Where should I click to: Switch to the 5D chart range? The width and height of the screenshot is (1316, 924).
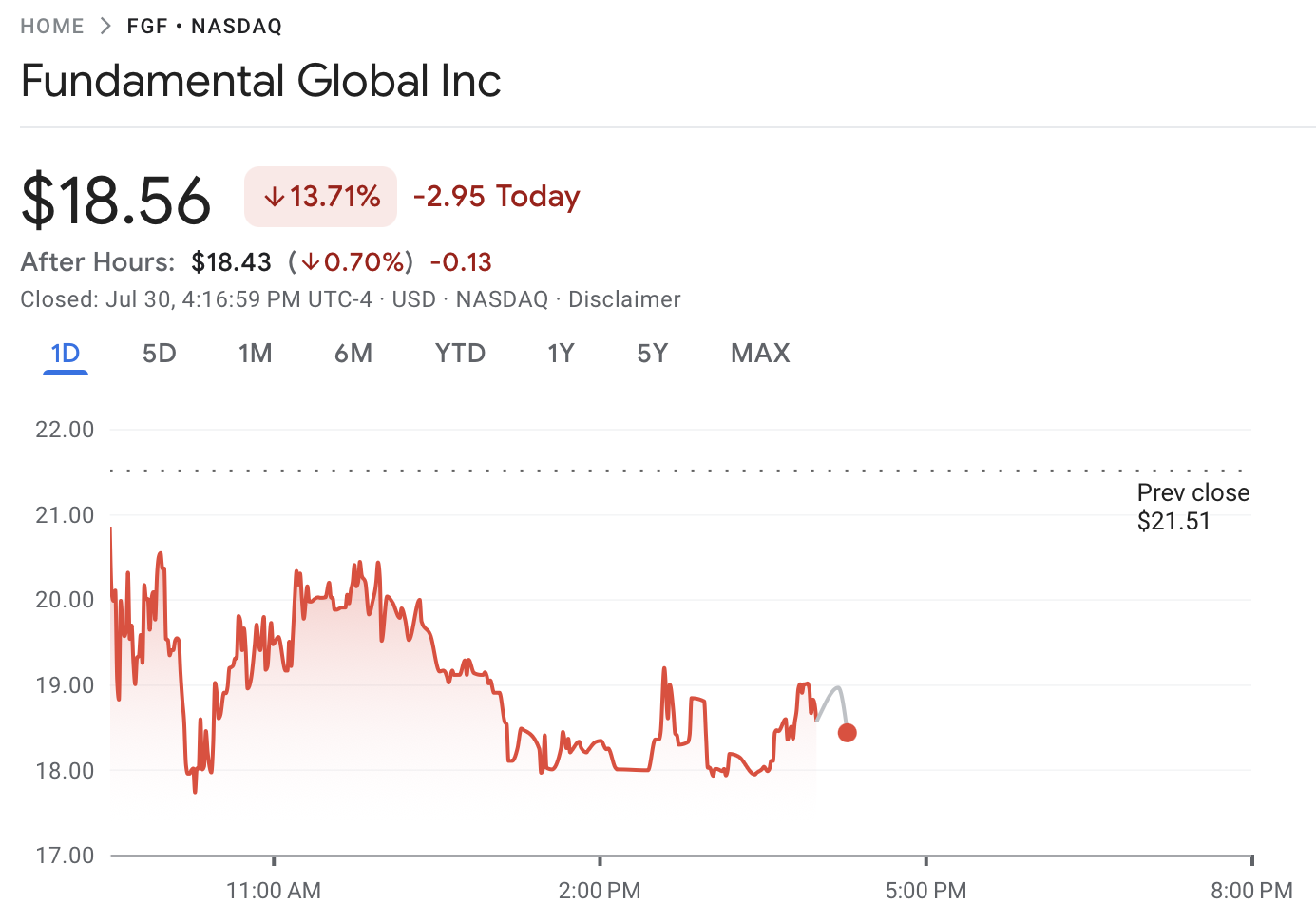(x=160, y=354)
